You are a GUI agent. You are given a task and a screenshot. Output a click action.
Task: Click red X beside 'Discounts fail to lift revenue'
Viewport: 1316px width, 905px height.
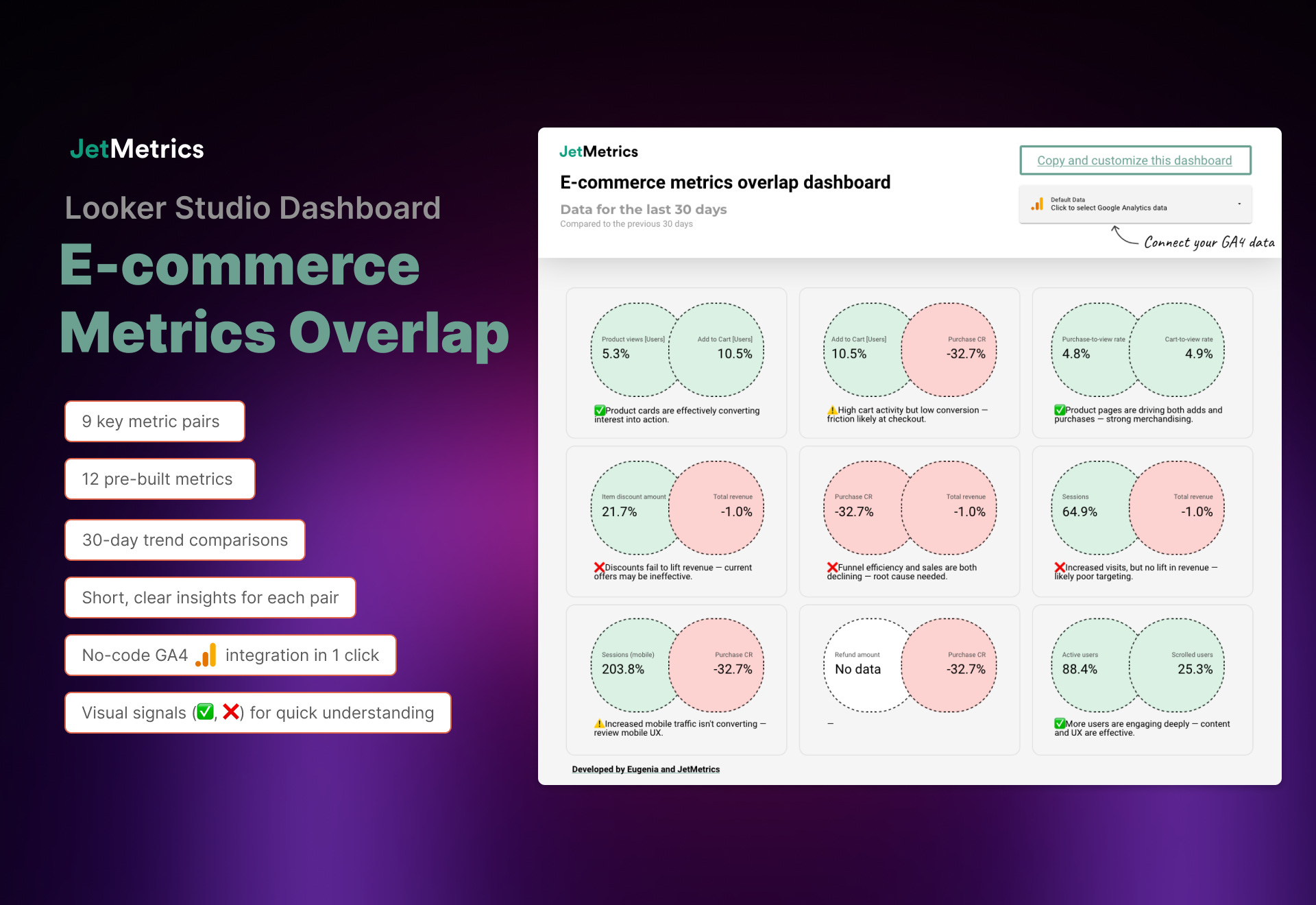[x=599, y=567]
